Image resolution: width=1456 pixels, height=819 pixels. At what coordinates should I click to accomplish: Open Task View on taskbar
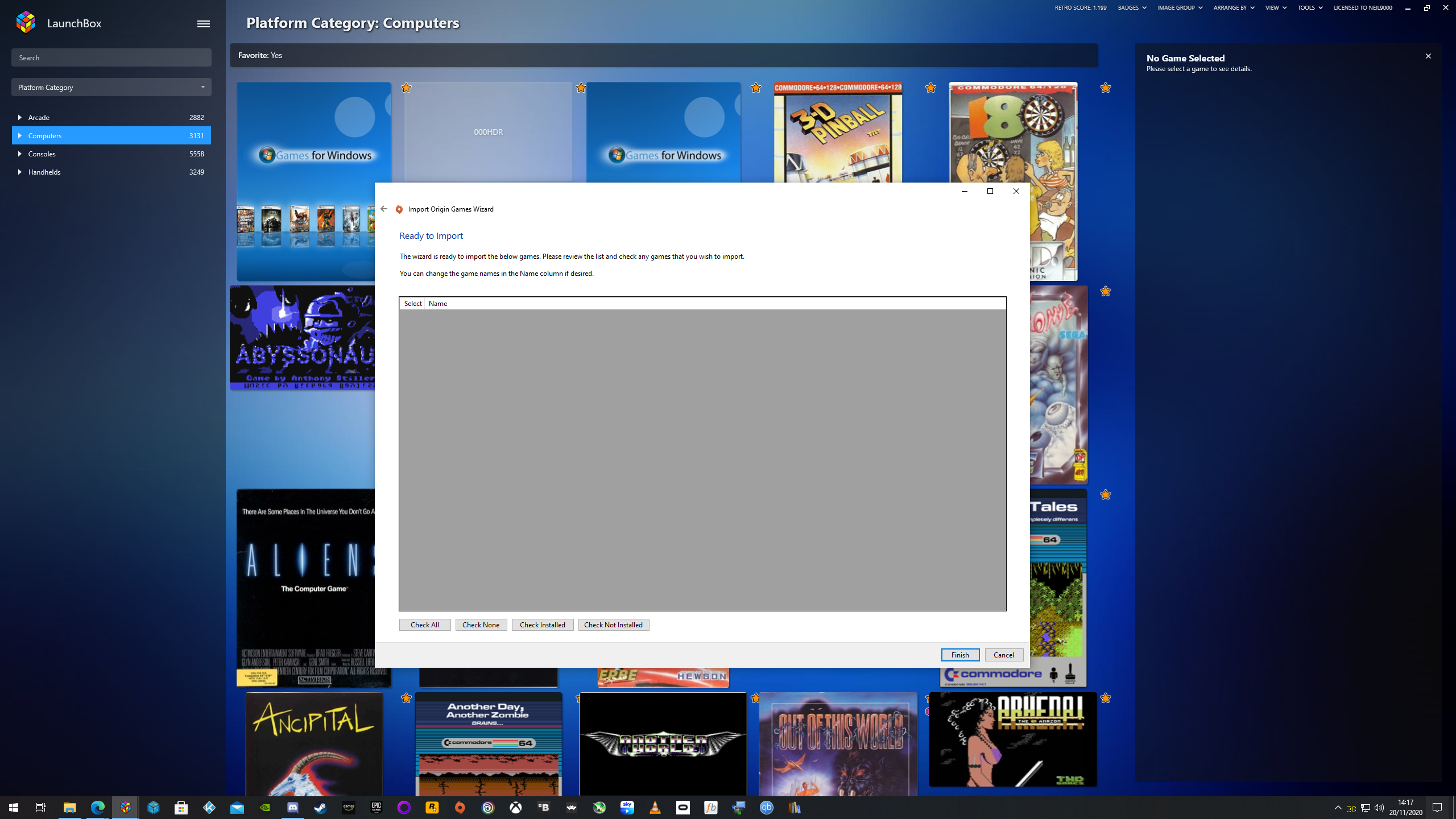tap(41, 807)
